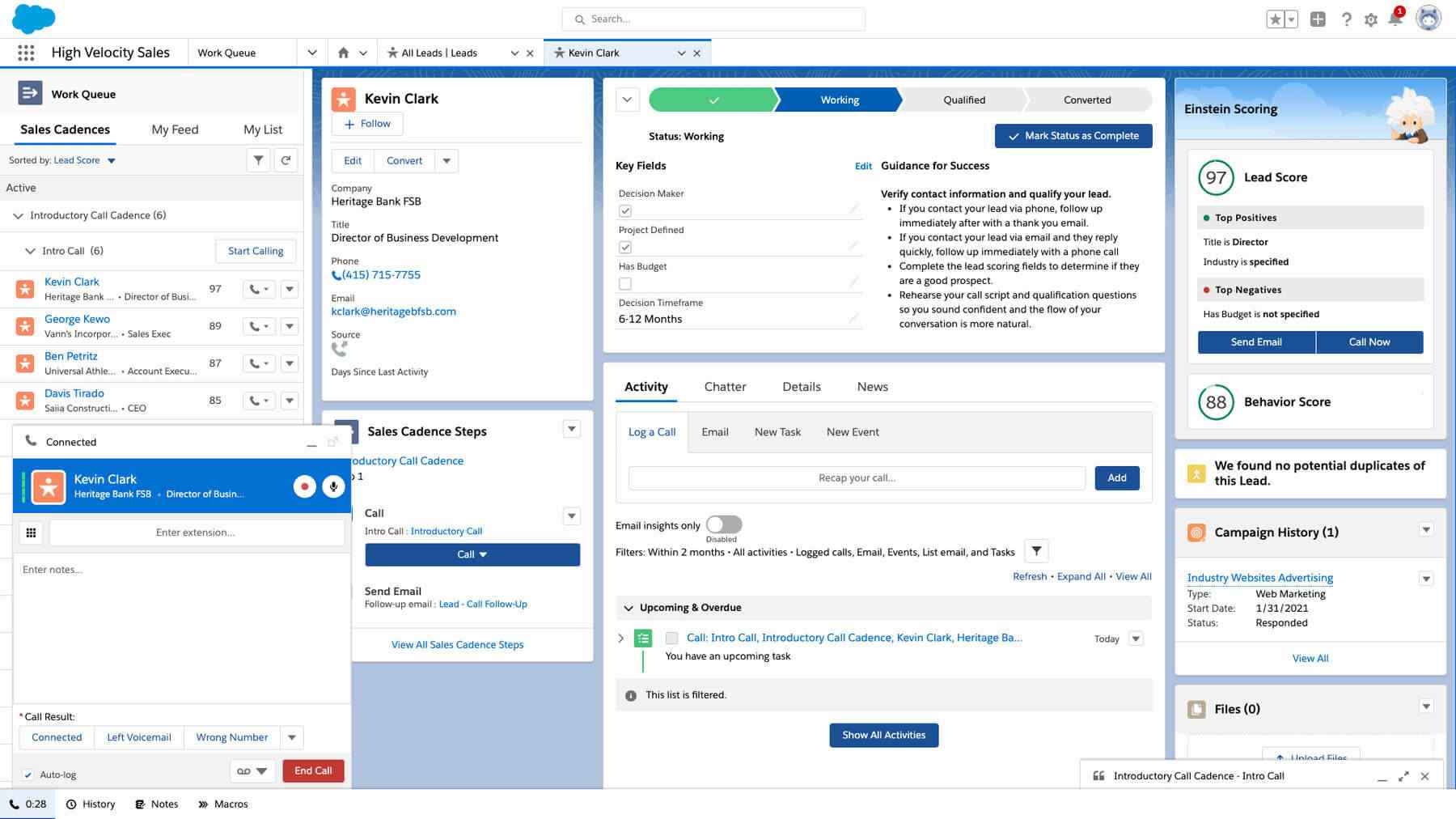Switch to the My Feed tab
This screenshot has height=819, width=1456.
coord(175,129)
